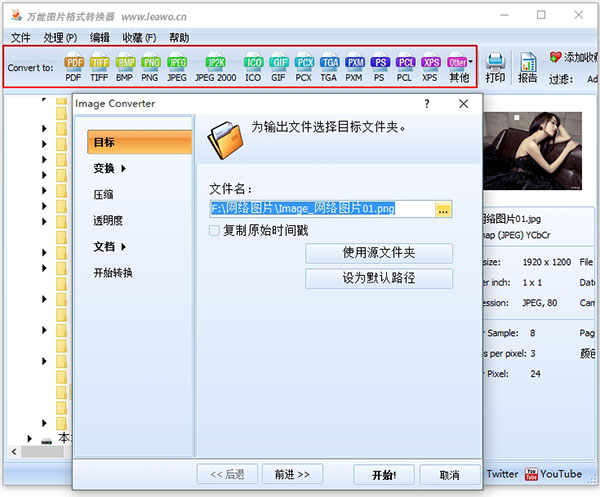Click the 前进 >> button

click(x=292, y=474)
